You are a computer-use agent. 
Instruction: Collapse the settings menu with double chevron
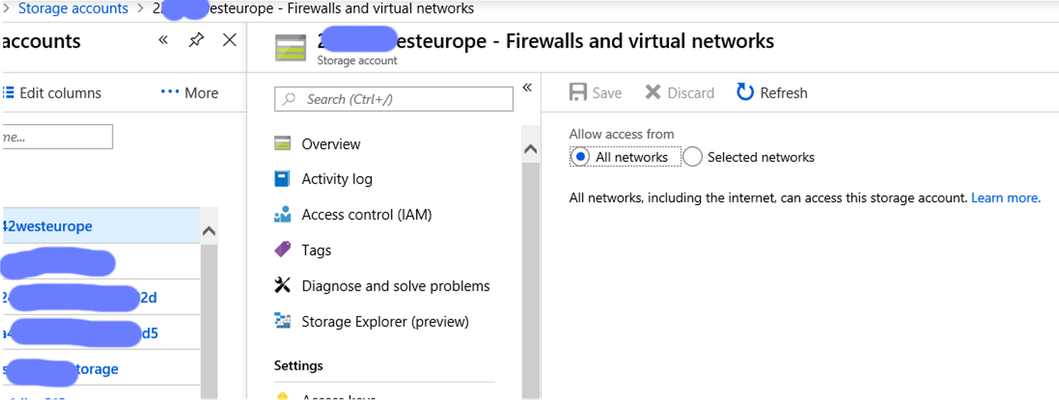point(527,87)
